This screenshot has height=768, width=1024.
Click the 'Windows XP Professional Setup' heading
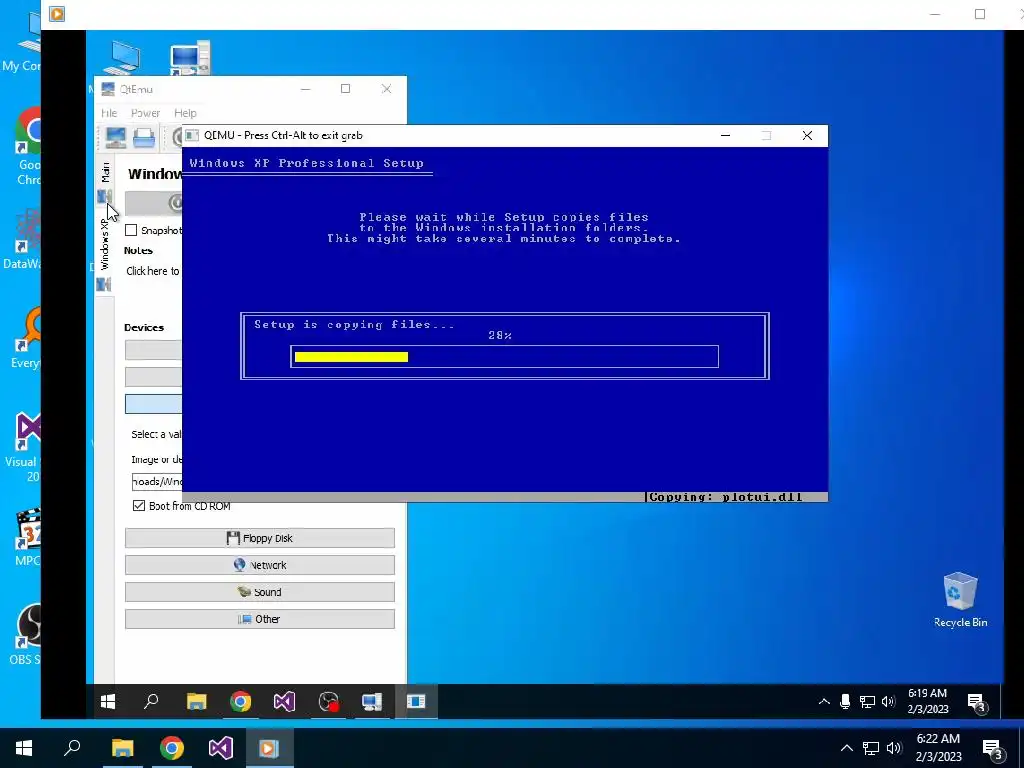click(x=306, y=163)
